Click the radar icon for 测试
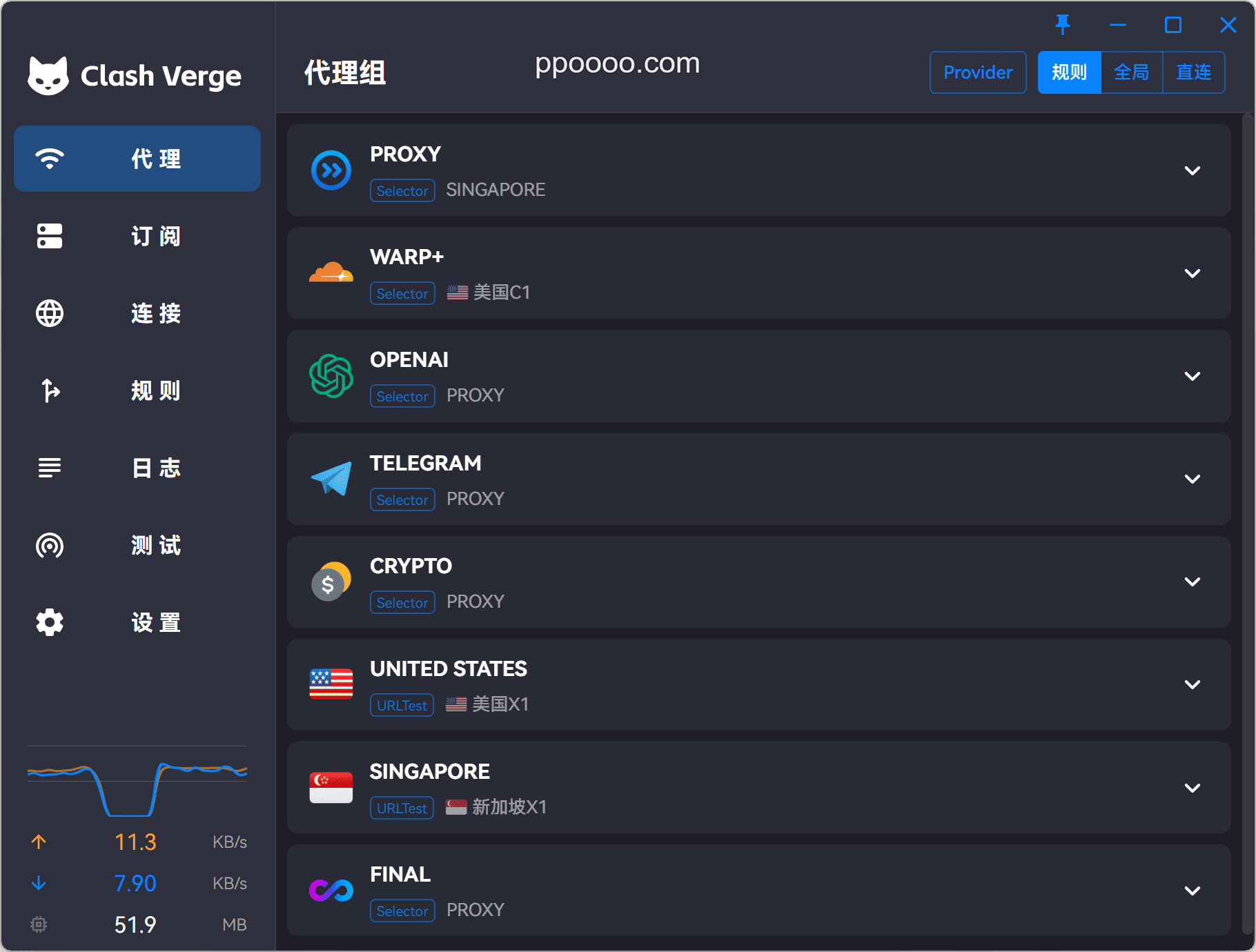 (50, 545)
